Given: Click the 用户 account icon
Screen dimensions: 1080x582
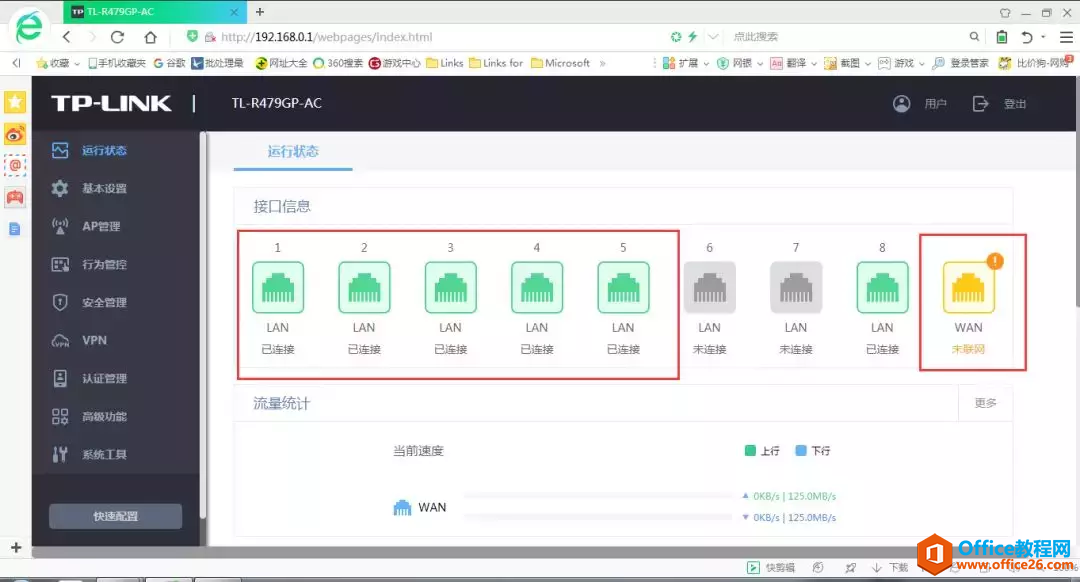Looking at the screenshot, I should (x=902, y=103).
